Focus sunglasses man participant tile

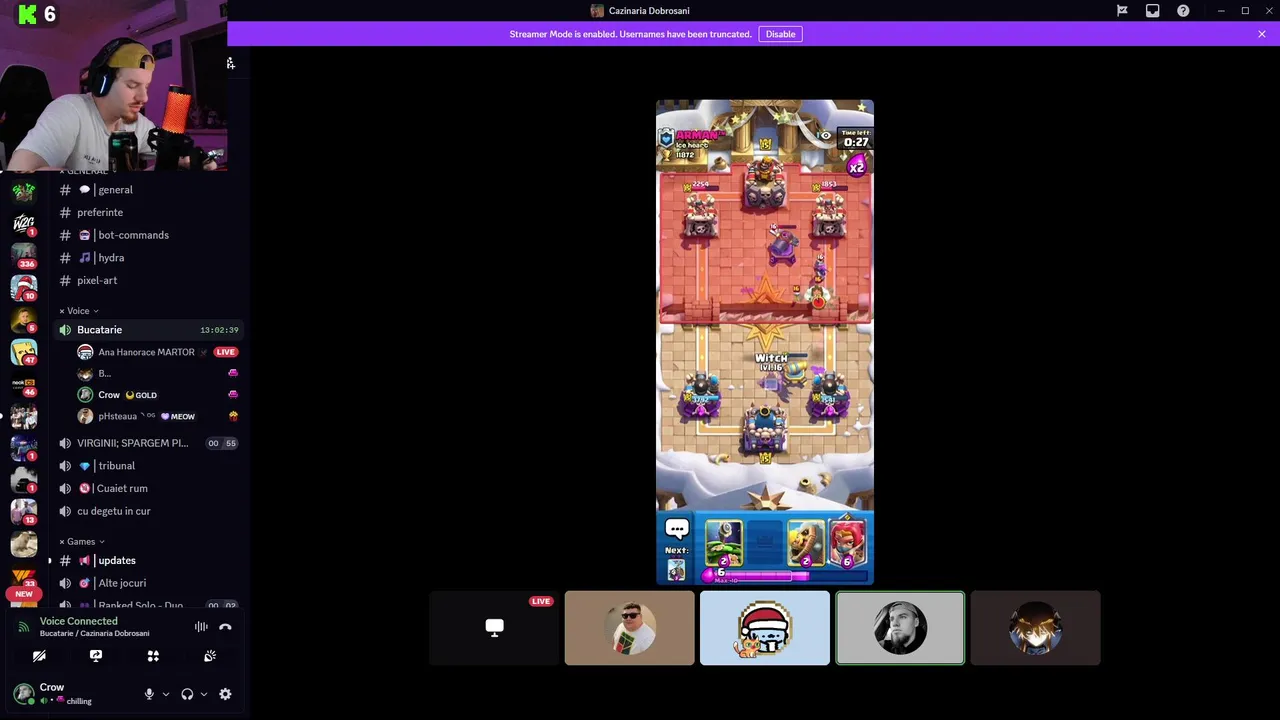[x=629, y=628]
